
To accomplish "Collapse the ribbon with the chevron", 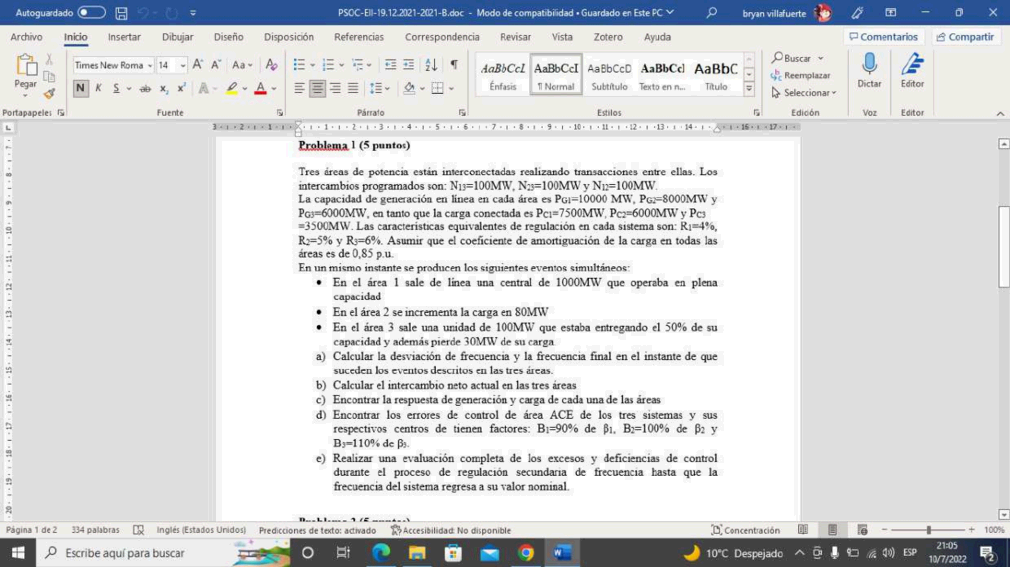I will 1000,113.
